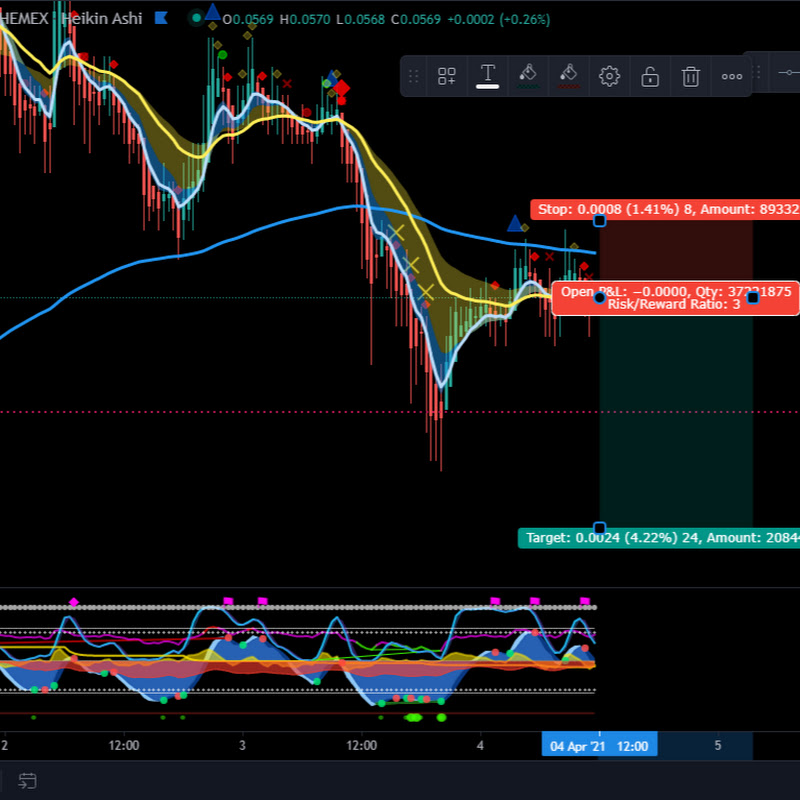Viewport: 800px width, 800px height.
Task: Click the target level handle of position
Action: 600,527
